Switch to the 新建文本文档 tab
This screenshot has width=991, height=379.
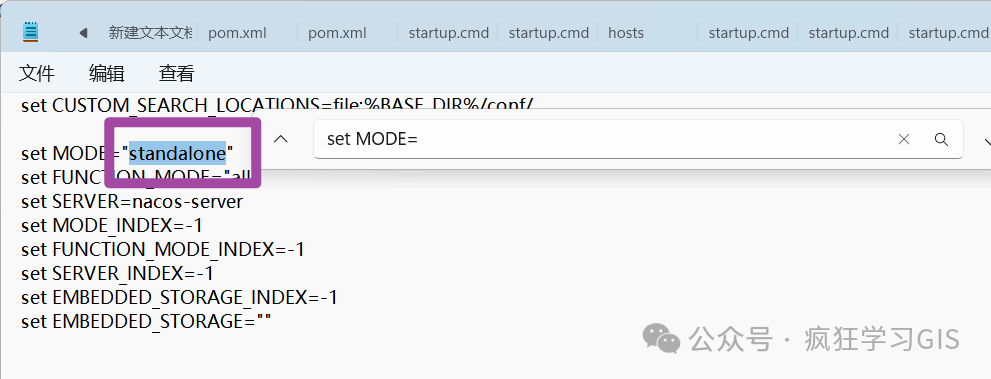click(150, 33)
